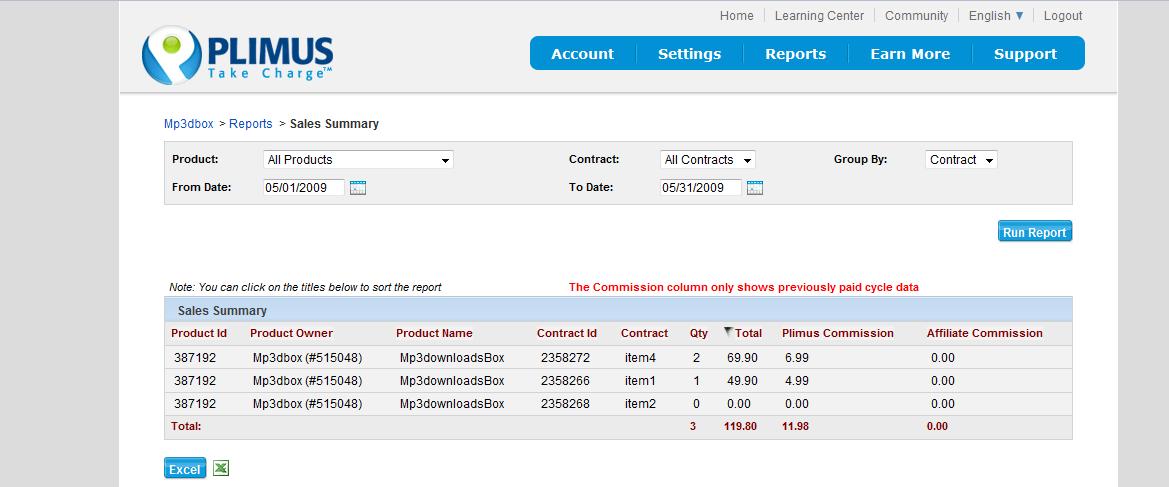Open the Reports menu
The height and width of the screenshot is (487, 1169).
point(795,54)
